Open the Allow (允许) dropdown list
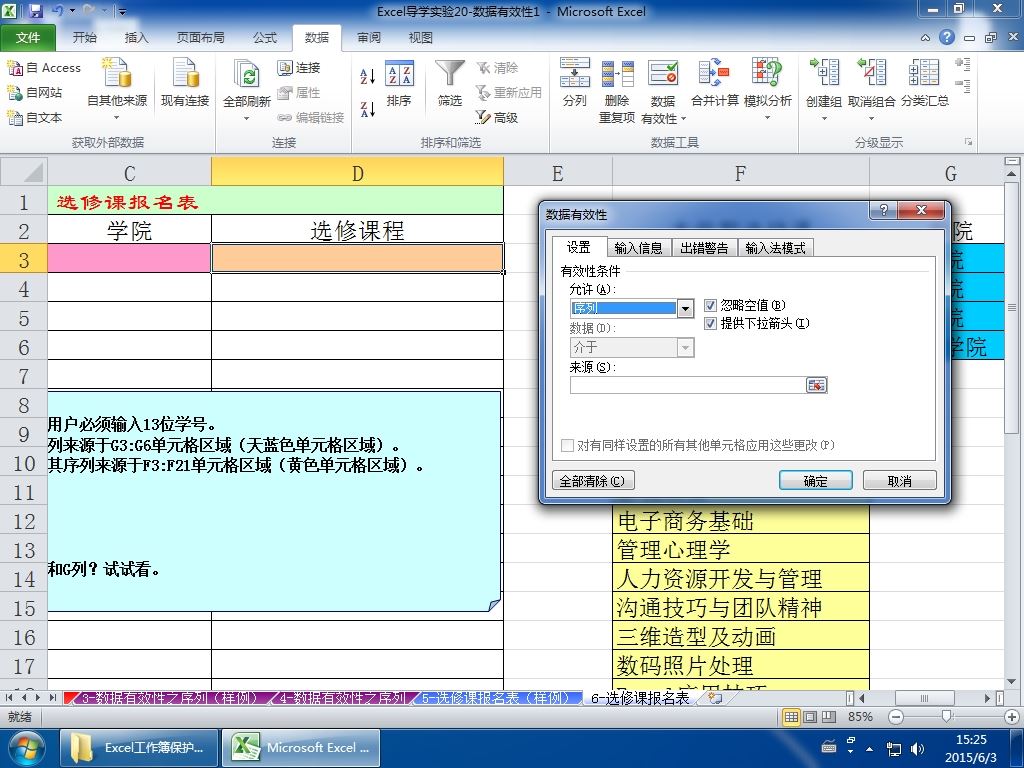The width and height of the screenshot is (1024, 768). tap(685, 308)
